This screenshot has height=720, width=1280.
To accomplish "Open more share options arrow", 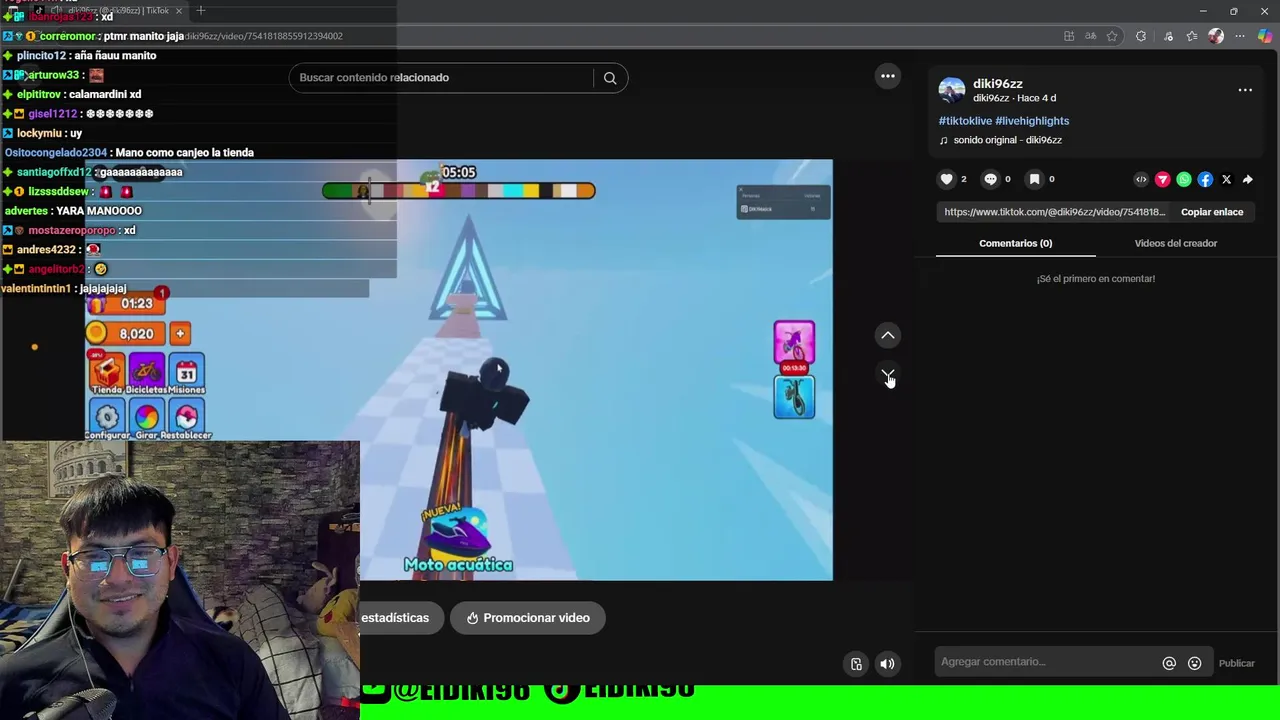I will tap(1247, 180).
